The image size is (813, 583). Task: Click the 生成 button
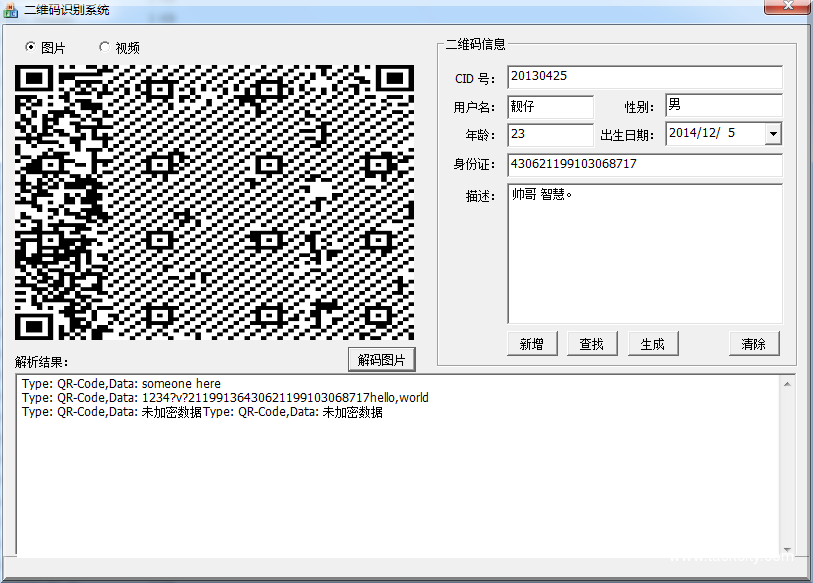(x=653, y=344)
